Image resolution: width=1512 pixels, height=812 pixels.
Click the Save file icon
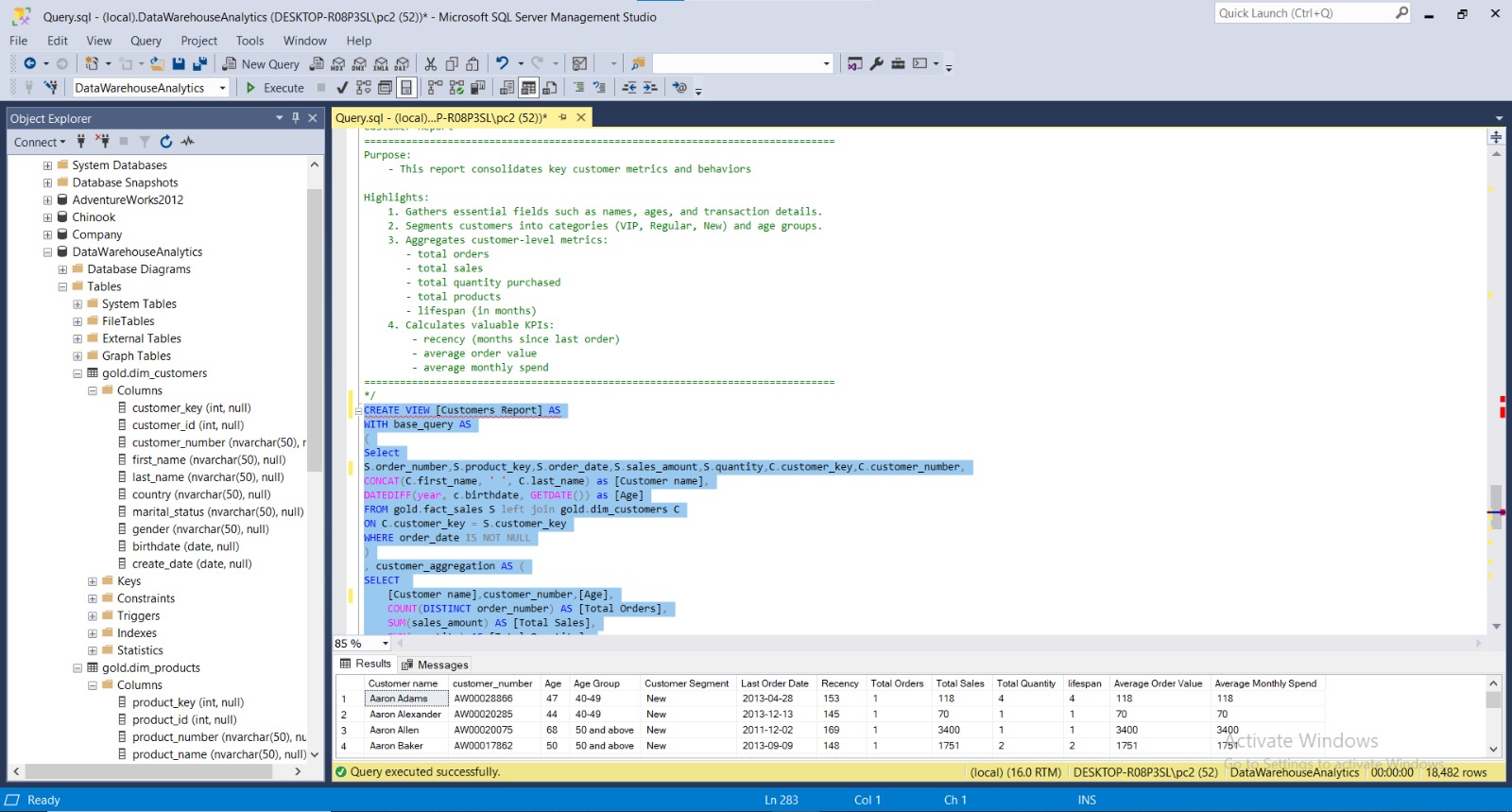pyautogui.click(x=179, y=64)
